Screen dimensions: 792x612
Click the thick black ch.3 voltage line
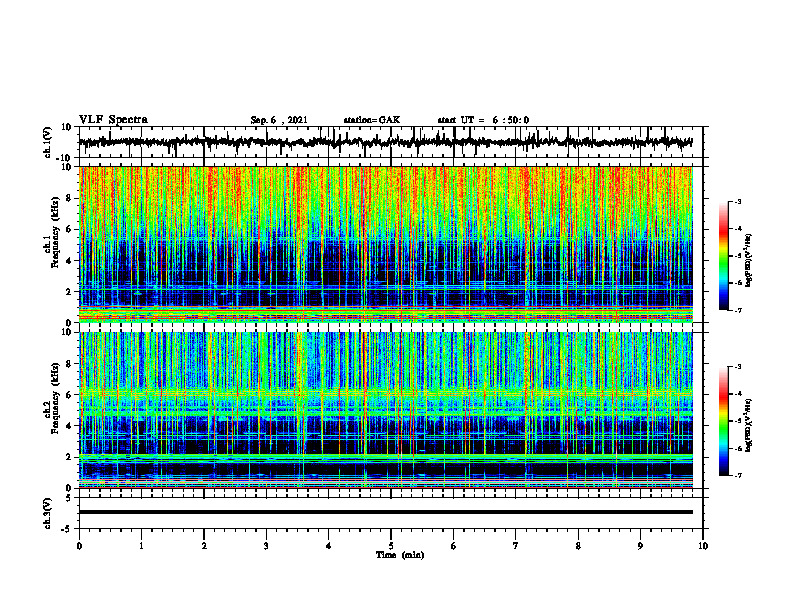[x=386, y=512]
